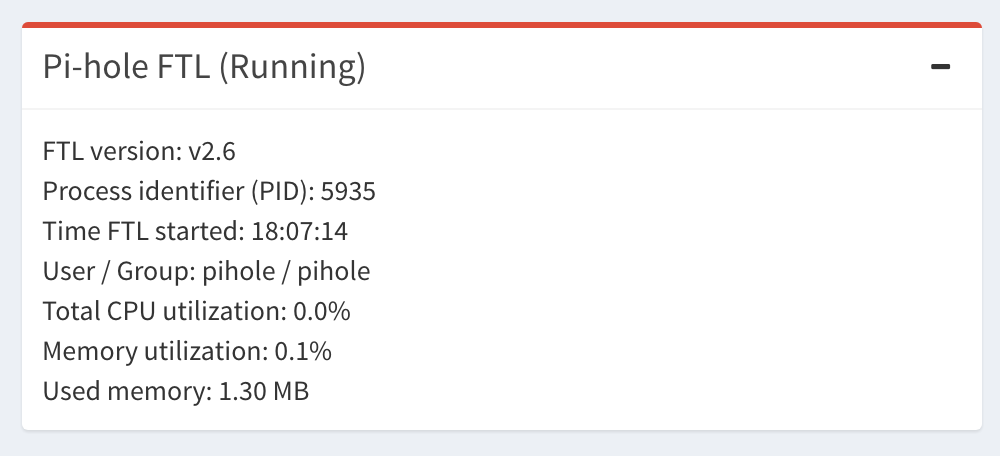Click the start time 18:07:14

point(299,231)
